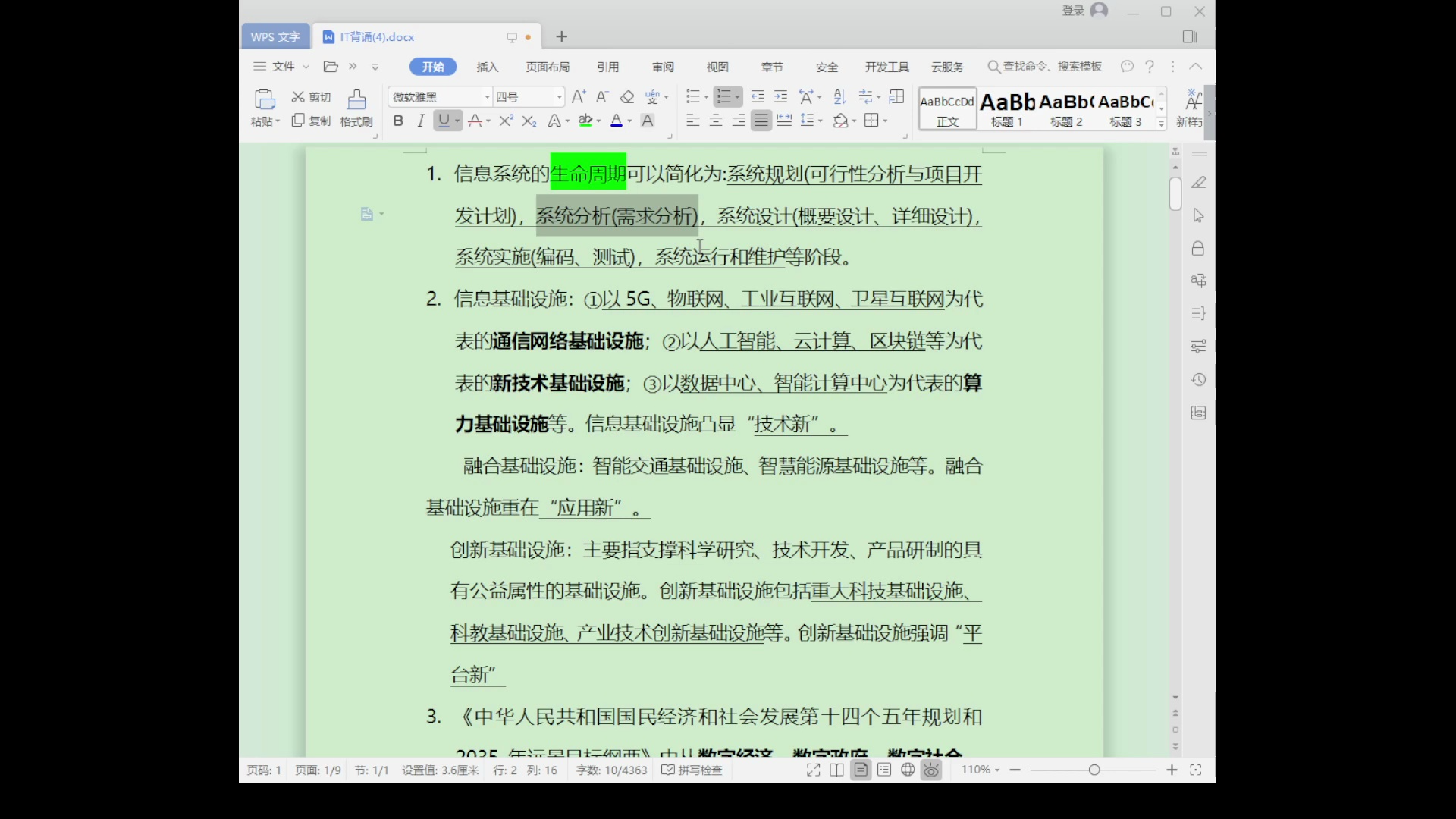Toggle numbered list button
Image resolution: width=1456 pixels, height=819 pixels.
(x=724, y=97)
